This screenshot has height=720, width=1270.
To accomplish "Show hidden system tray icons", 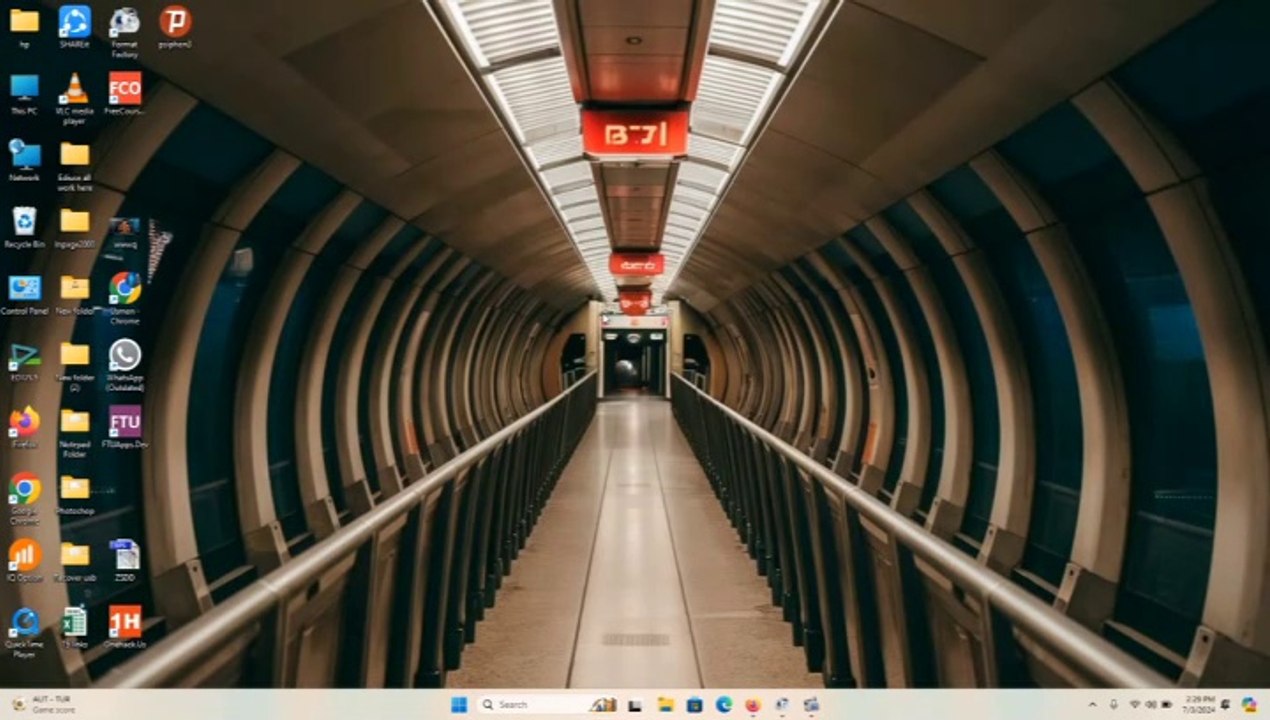I will coord(1091,704).
